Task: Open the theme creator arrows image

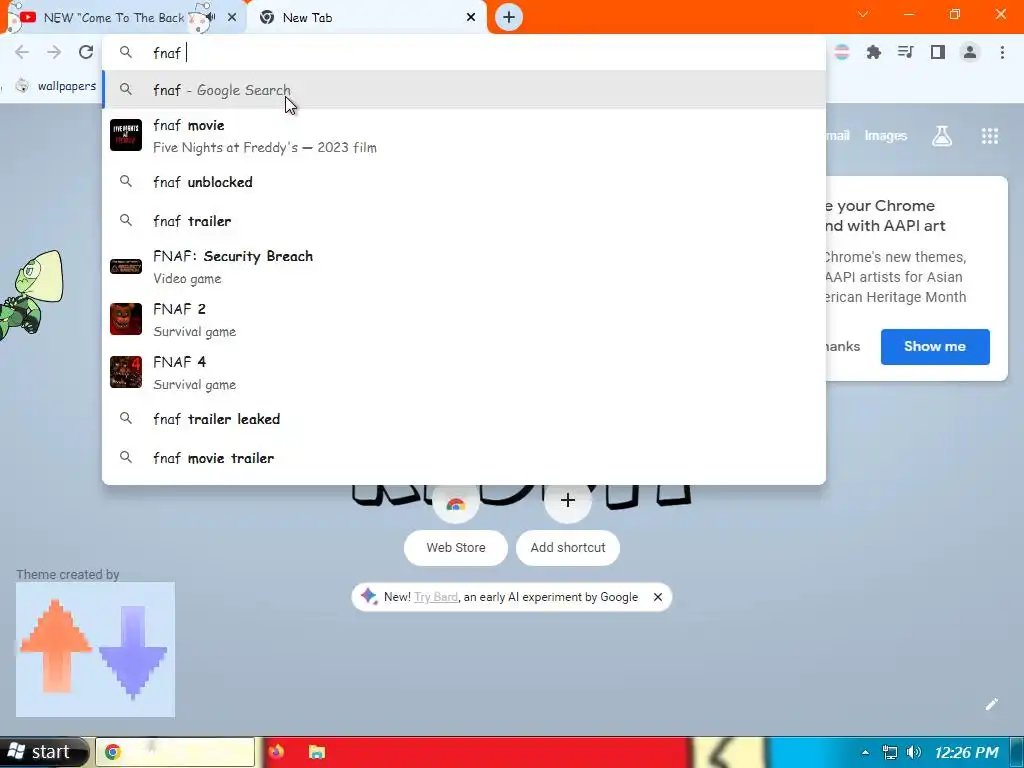Action: click(x=95, y=649)
